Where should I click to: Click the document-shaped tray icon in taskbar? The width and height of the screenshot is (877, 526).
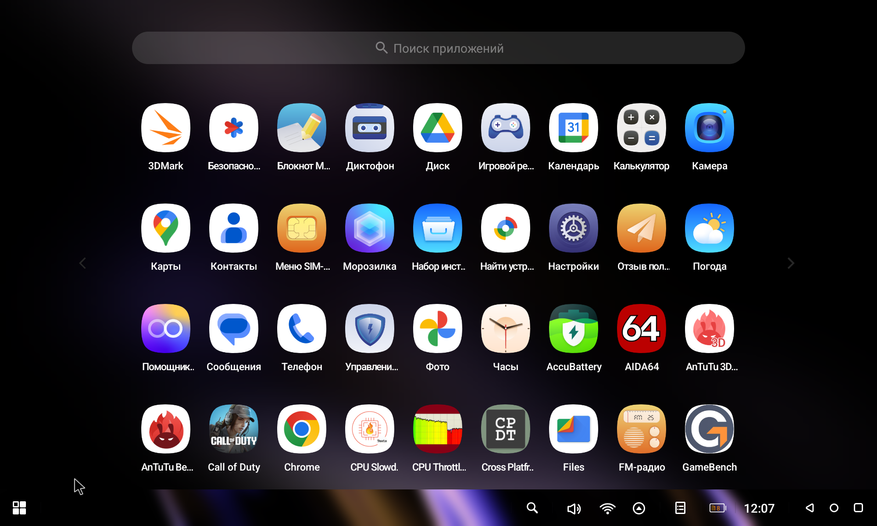(x=680, y=508)
